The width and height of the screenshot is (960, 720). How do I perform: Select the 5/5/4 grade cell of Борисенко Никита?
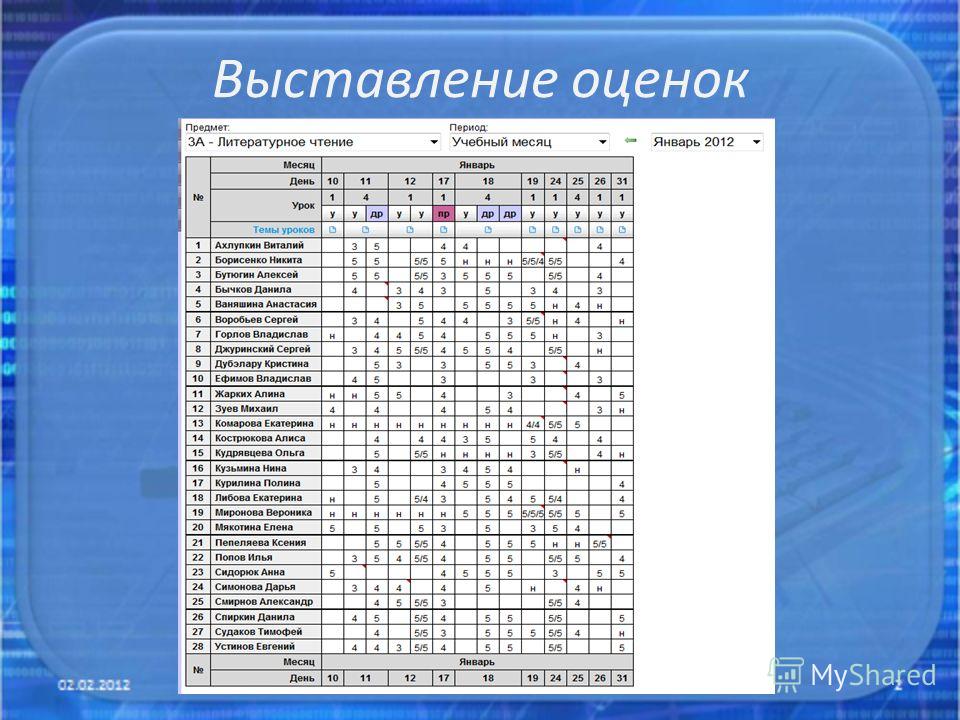(533, 261)
